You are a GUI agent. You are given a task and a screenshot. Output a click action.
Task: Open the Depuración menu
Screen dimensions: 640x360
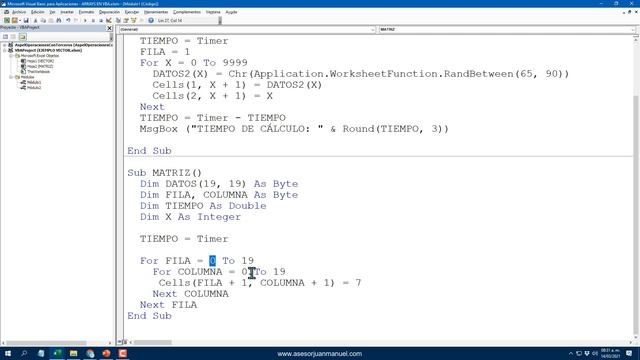coord(109,12)
